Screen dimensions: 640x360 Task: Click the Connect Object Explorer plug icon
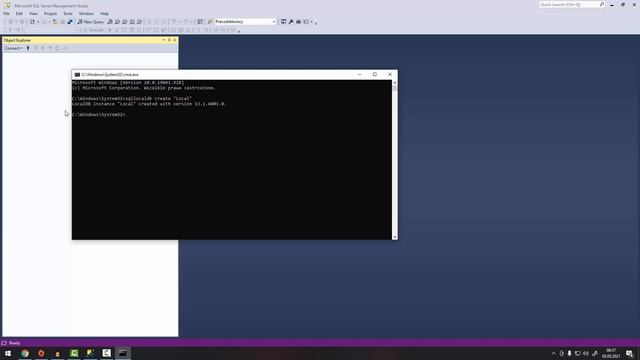[x=28, y=48]
